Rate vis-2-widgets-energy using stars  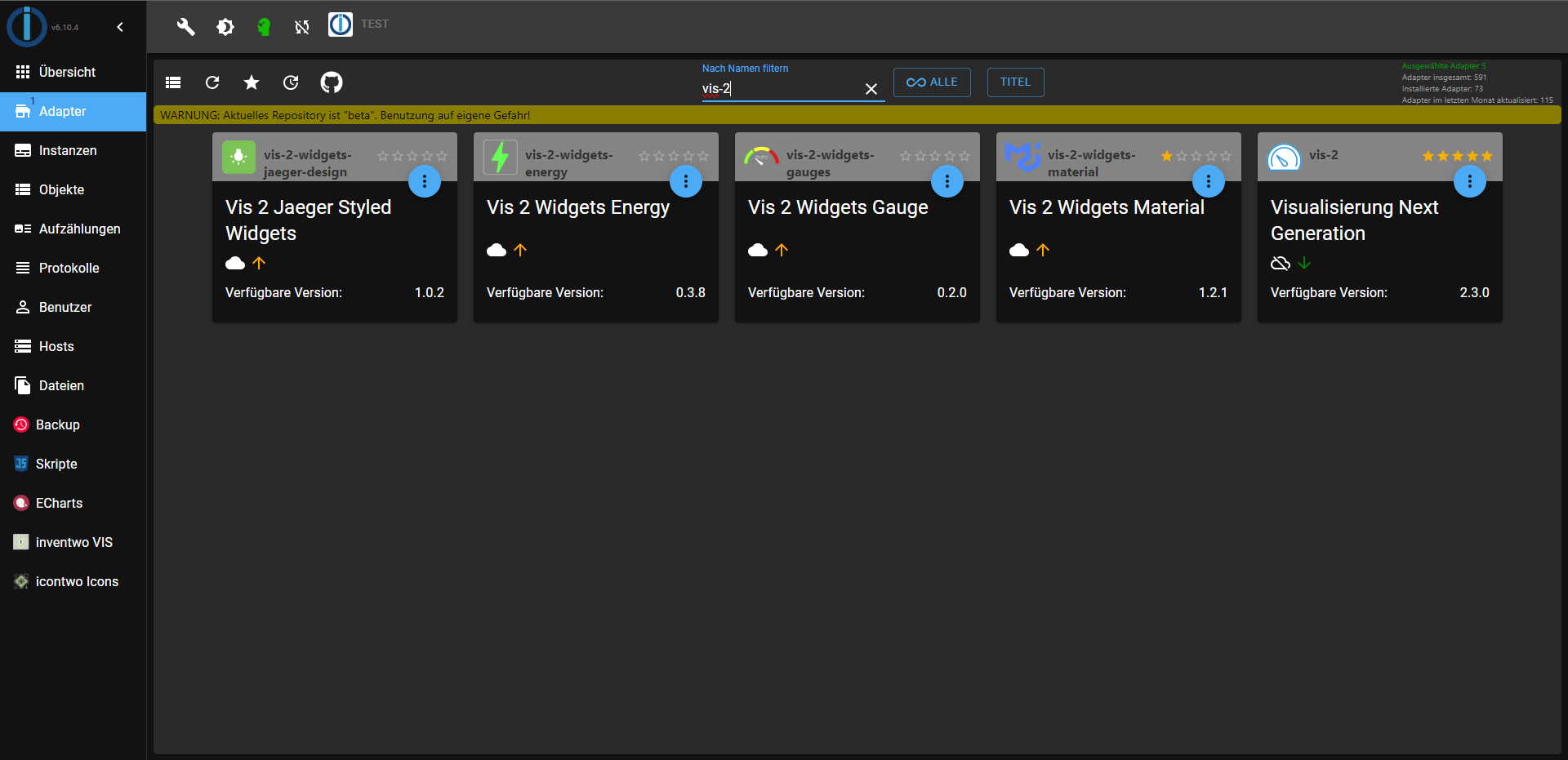[674, 156]
